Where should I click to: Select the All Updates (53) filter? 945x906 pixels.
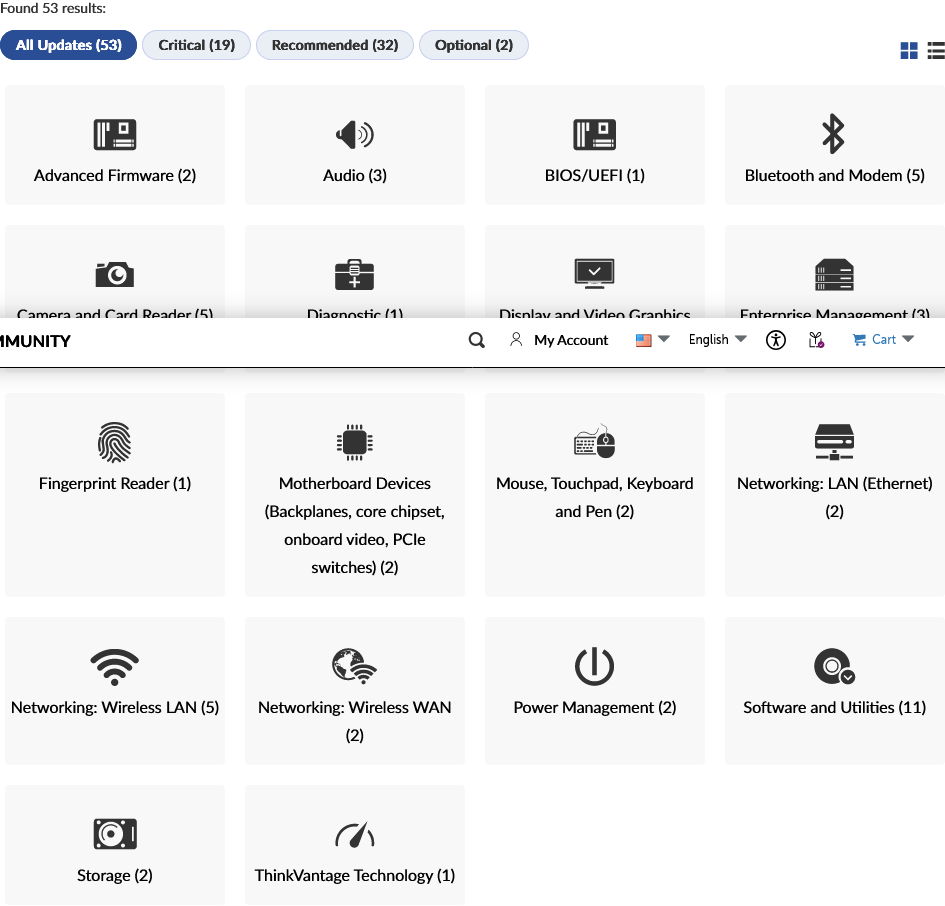click(69, 45)
